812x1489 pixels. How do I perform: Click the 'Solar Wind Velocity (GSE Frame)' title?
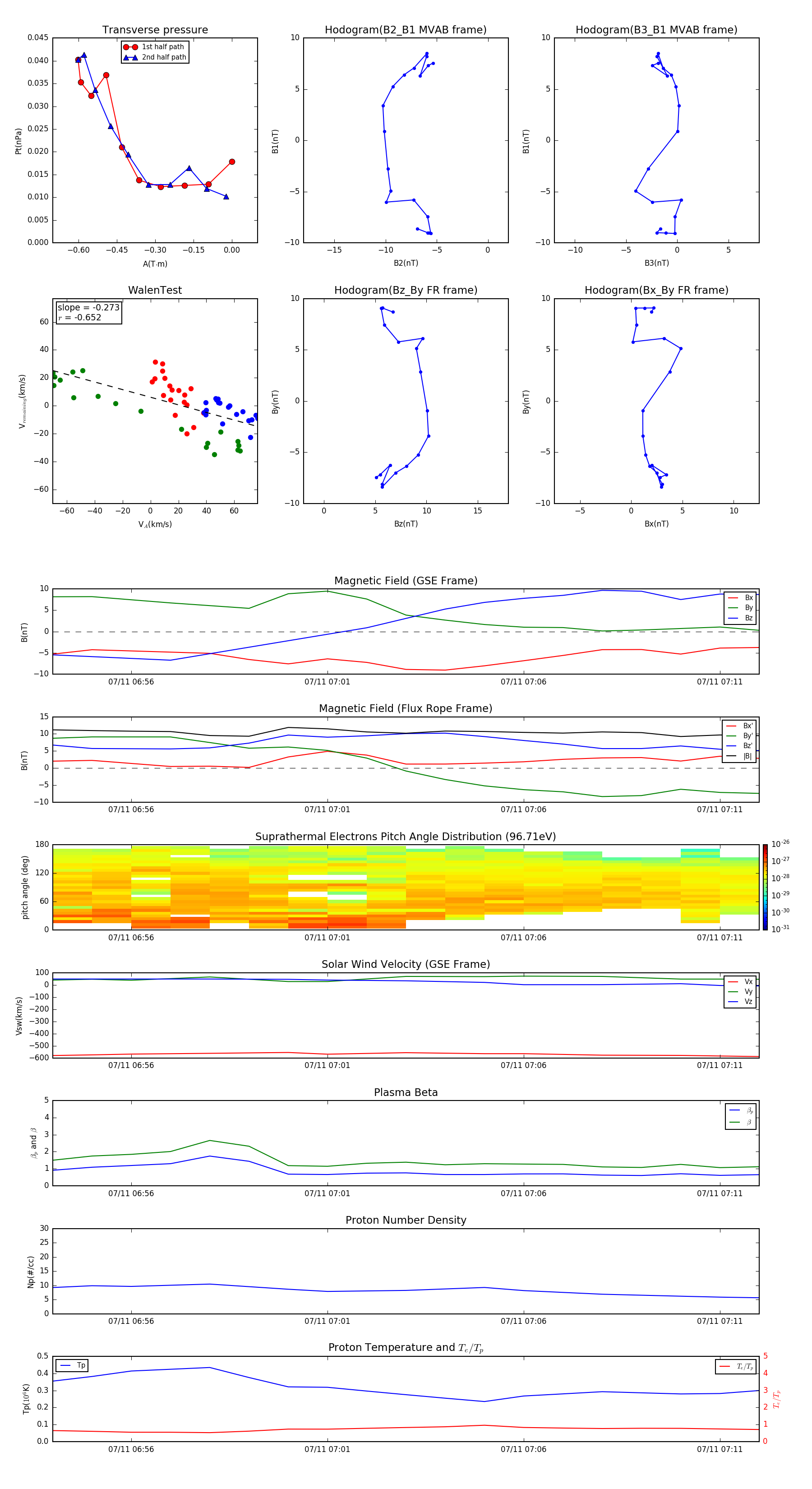point(406,965)
